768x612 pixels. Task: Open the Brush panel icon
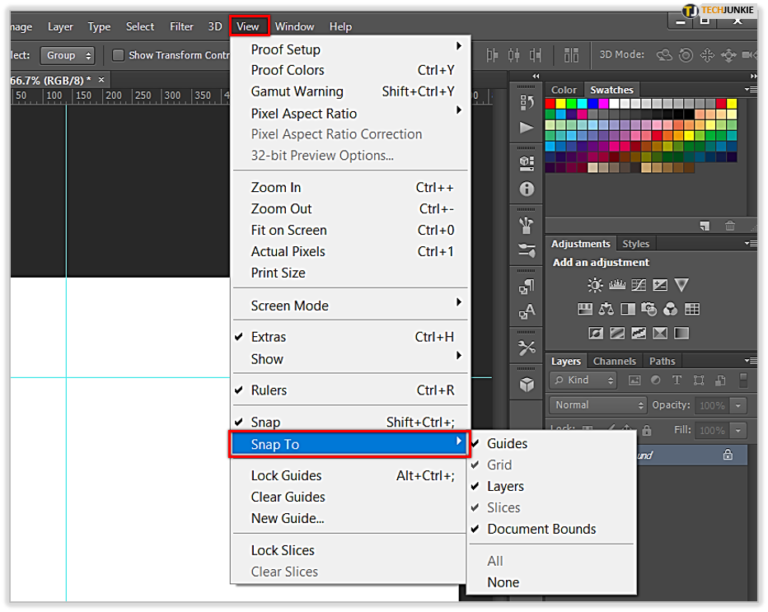point(527,225)
